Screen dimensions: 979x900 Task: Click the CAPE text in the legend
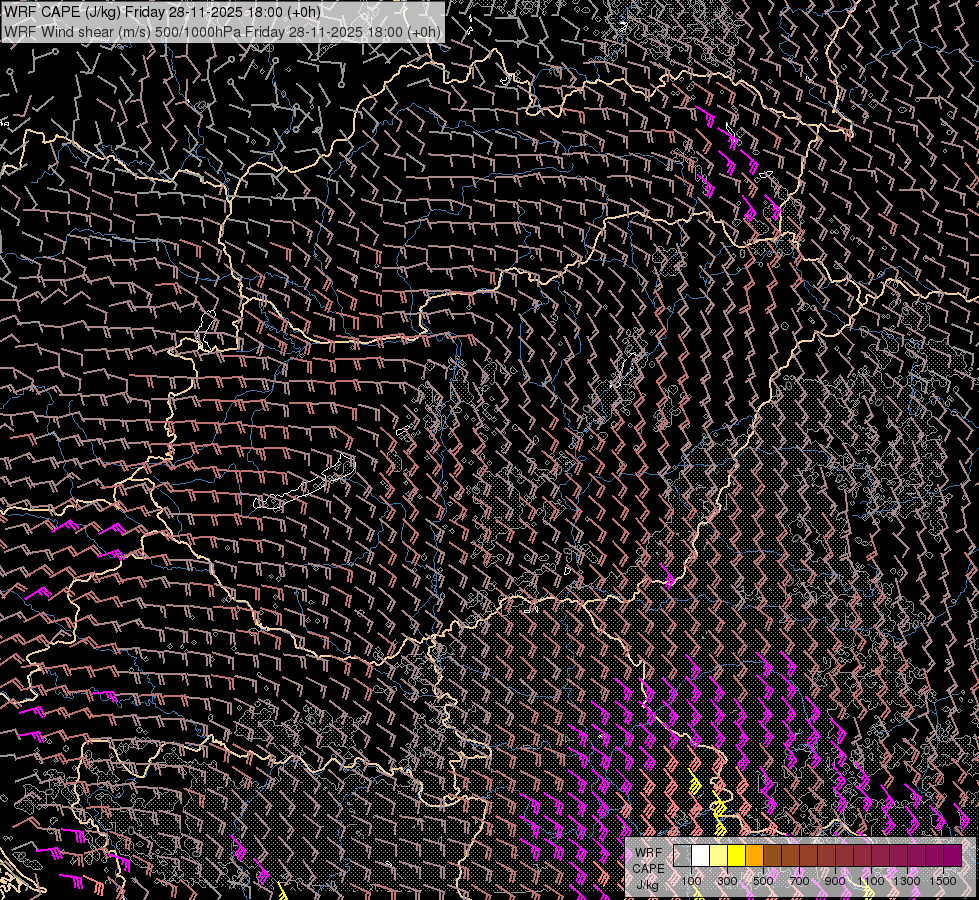[647, 869]
